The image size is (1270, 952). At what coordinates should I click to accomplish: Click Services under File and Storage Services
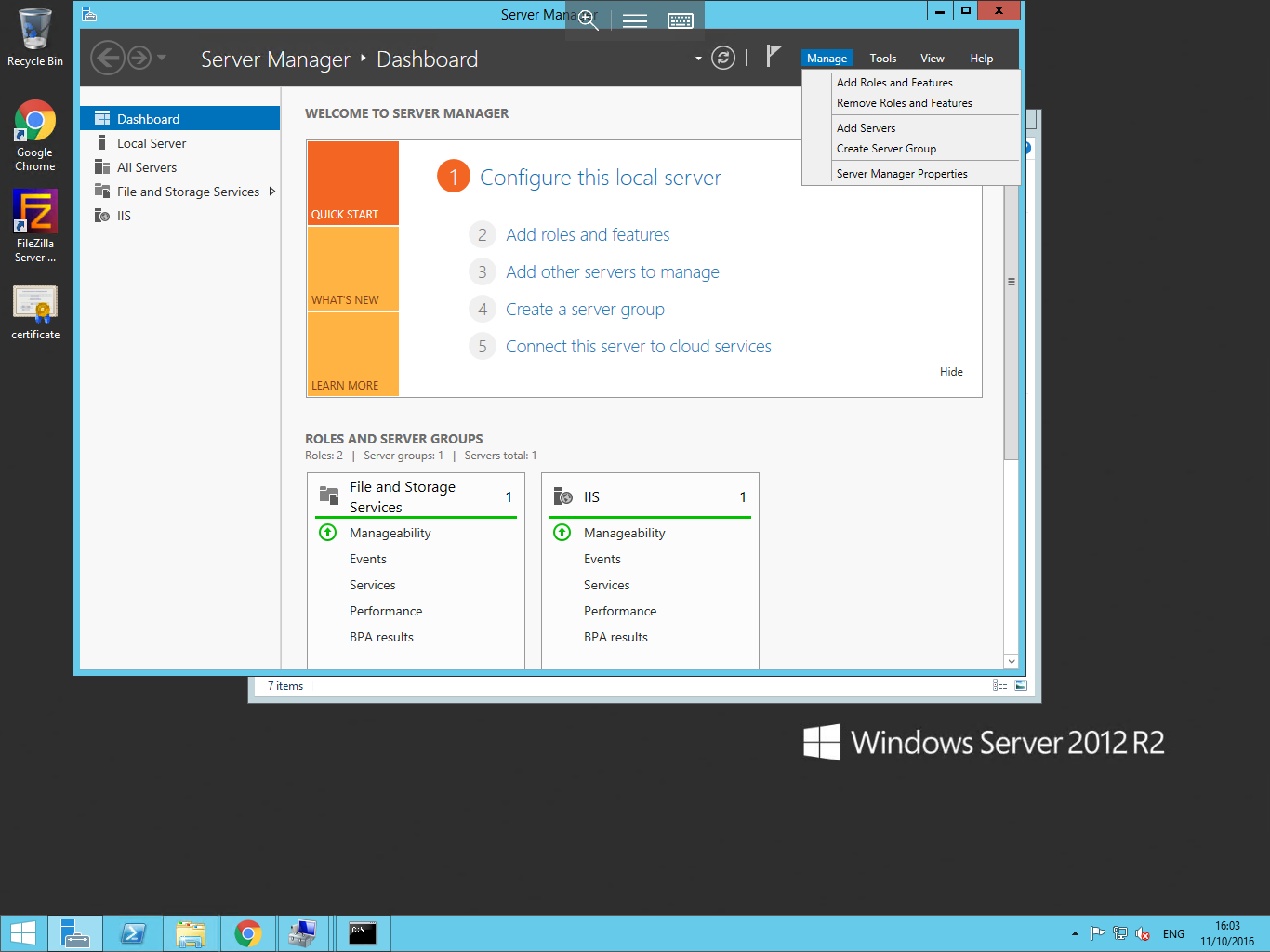pos(372,584)
